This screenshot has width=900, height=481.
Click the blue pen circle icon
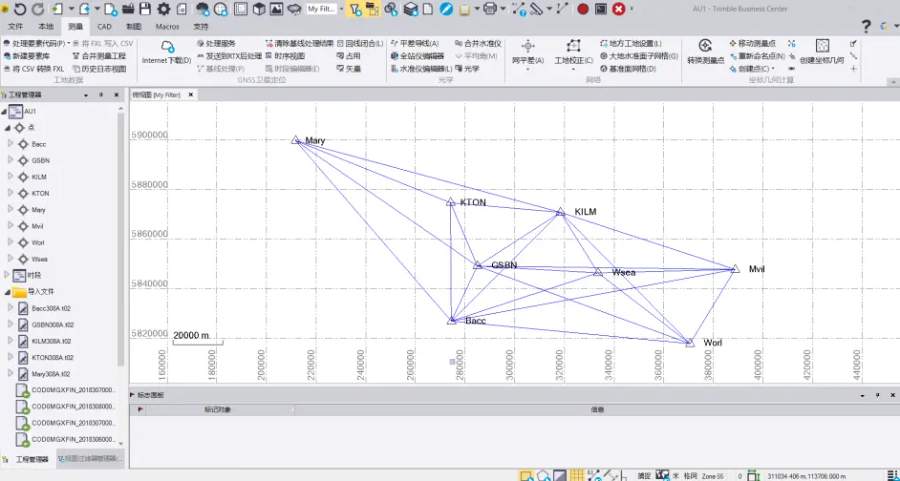(447, 9)
